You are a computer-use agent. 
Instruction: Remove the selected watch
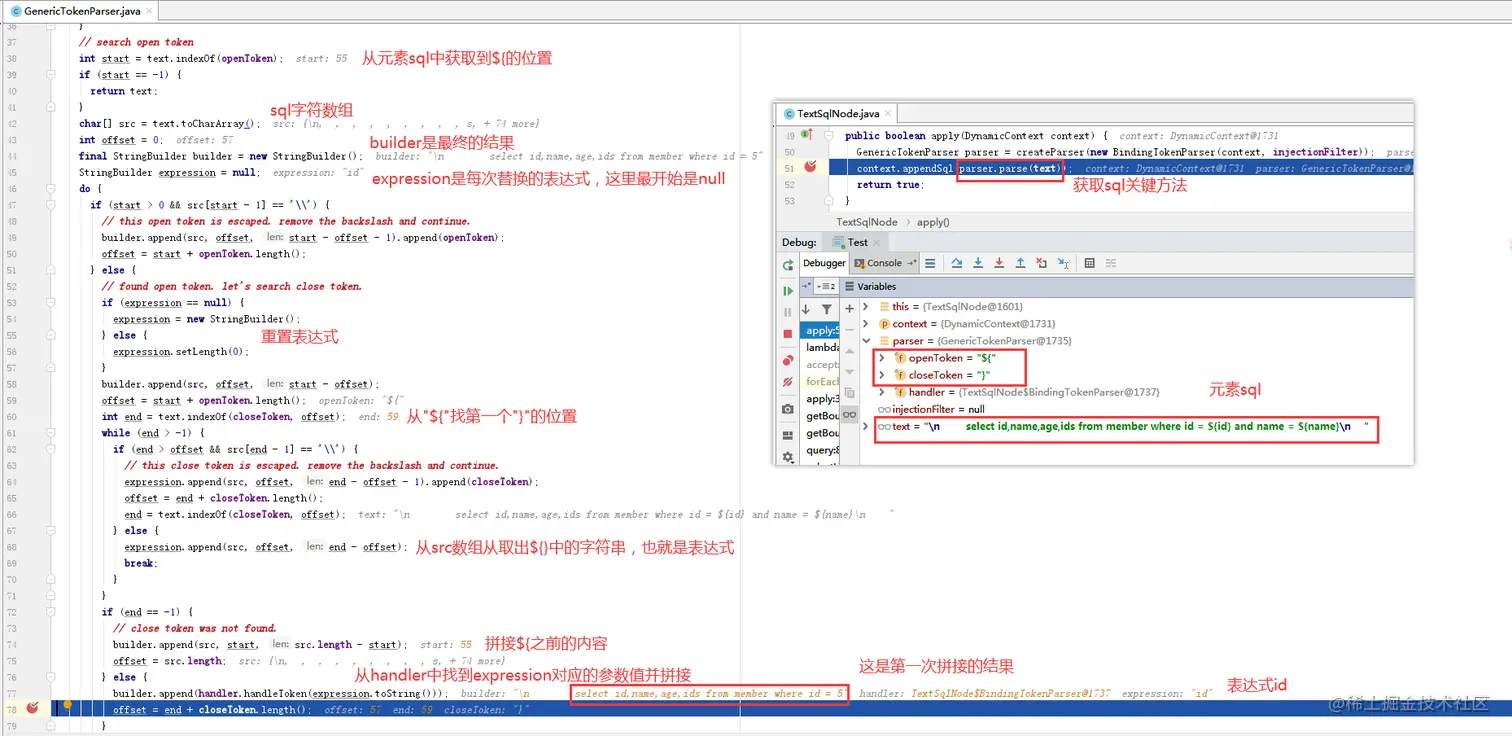(850, 330)
